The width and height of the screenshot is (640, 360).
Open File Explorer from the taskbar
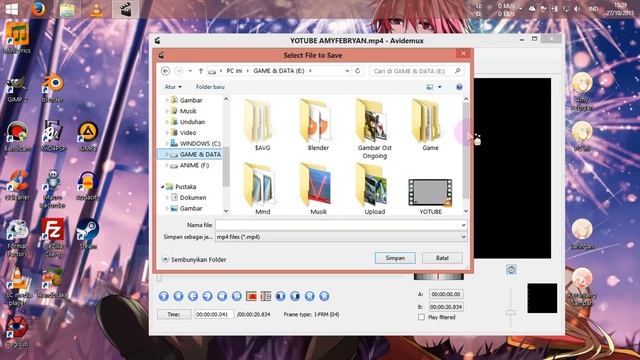67,9
